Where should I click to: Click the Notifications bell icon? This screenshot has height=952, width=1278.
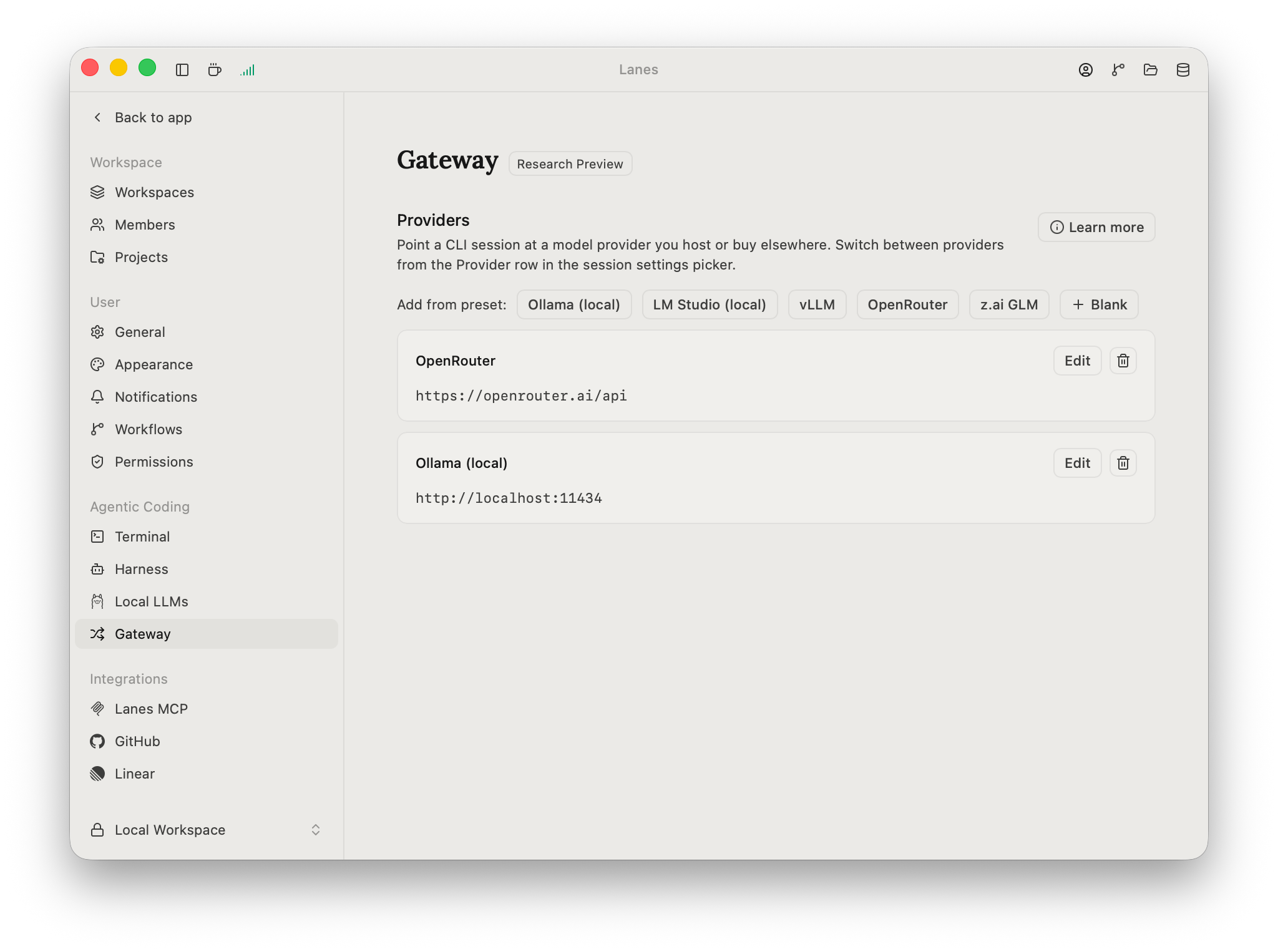point(97,397)
